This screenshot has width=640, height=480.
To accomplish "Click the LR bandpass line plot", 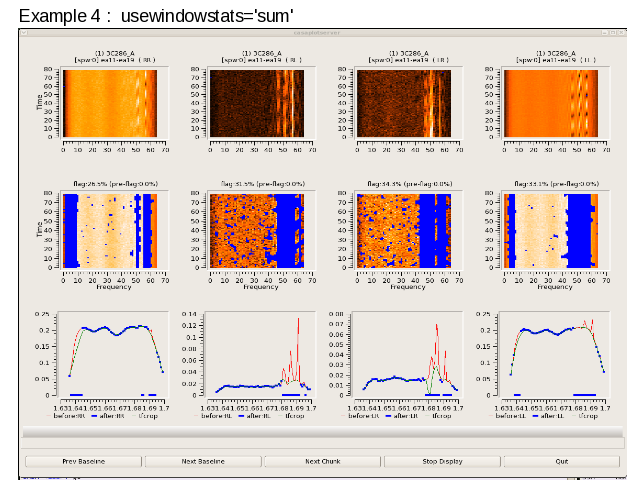I will click(407, 355).
